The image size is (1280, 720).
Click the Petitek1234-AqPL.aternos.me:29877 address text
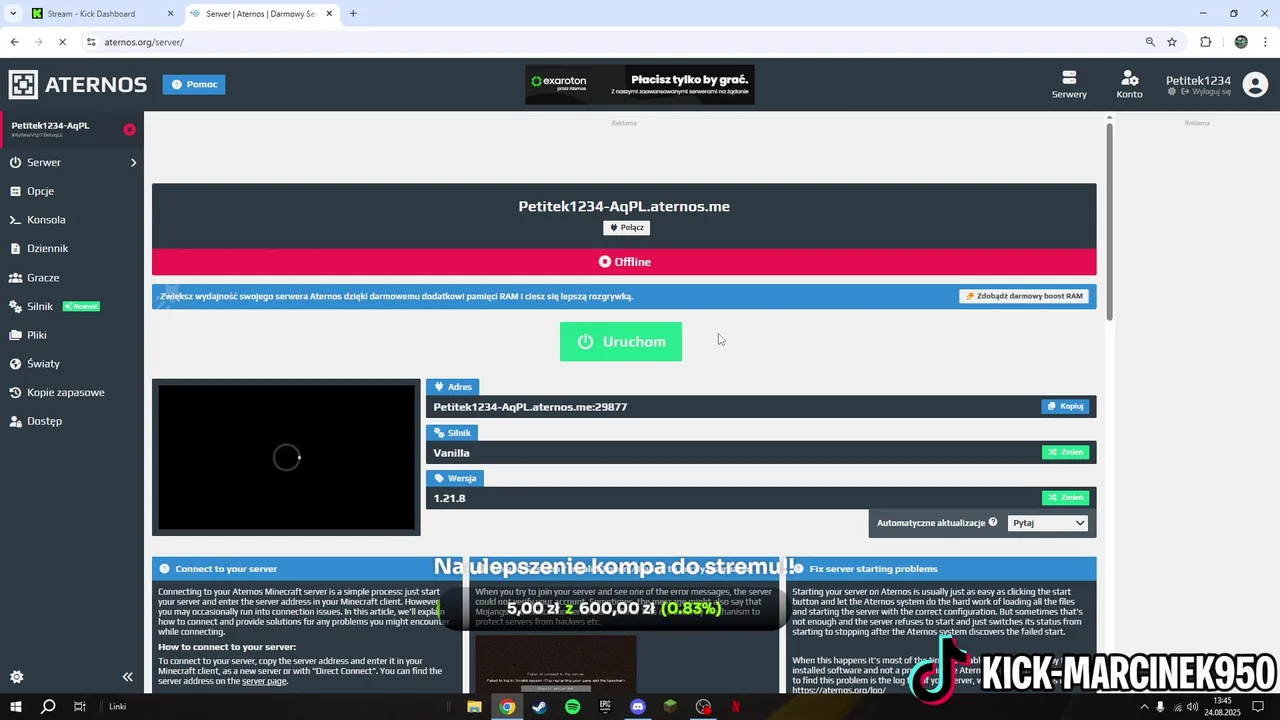point(530,407)
